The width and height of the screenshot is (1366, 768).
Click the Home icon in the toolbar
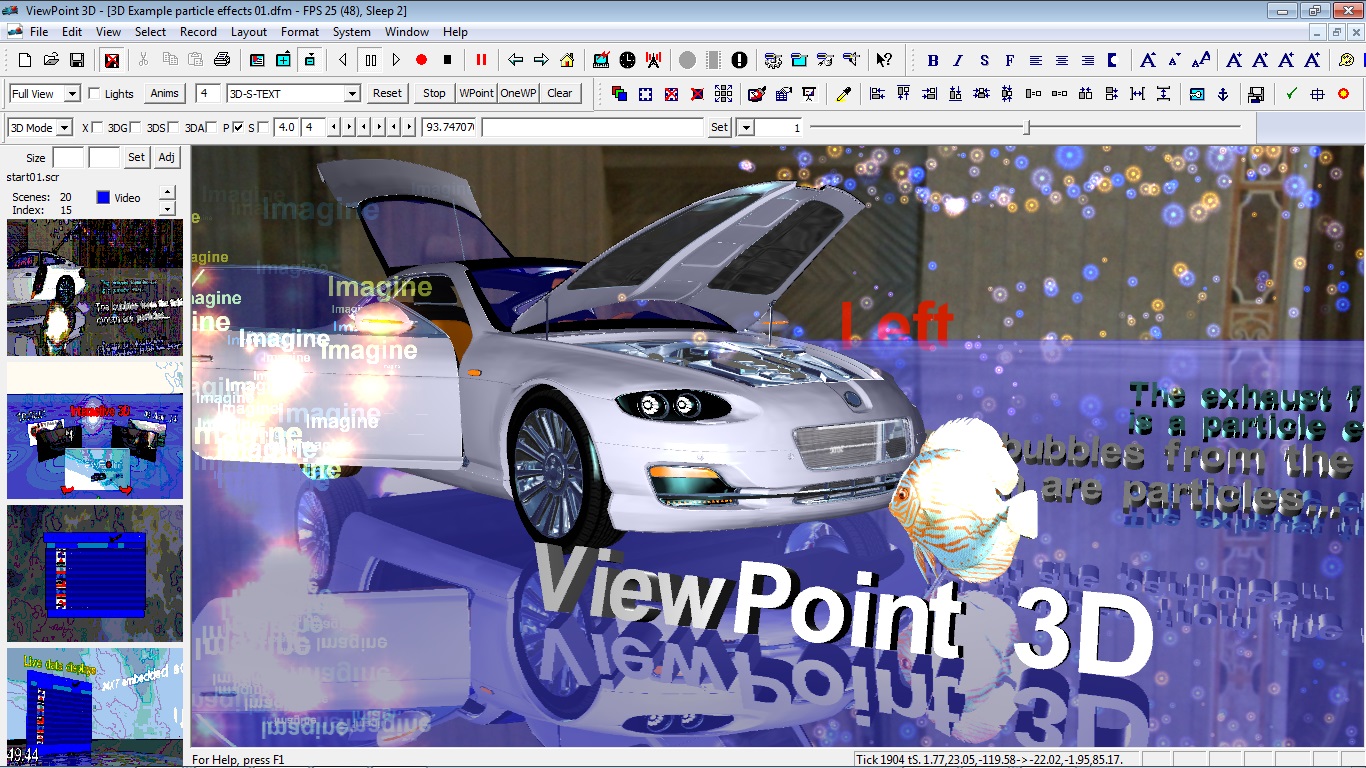tap(567, 60)
